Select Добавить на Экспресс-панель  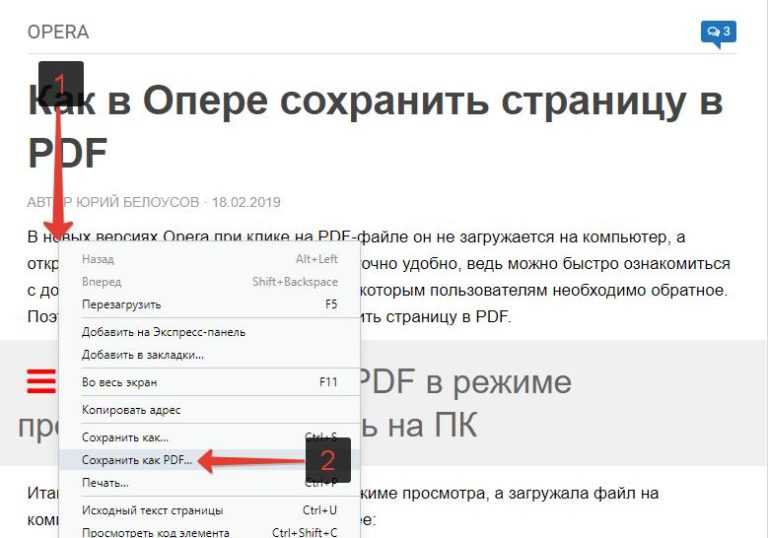coord(210,332)
